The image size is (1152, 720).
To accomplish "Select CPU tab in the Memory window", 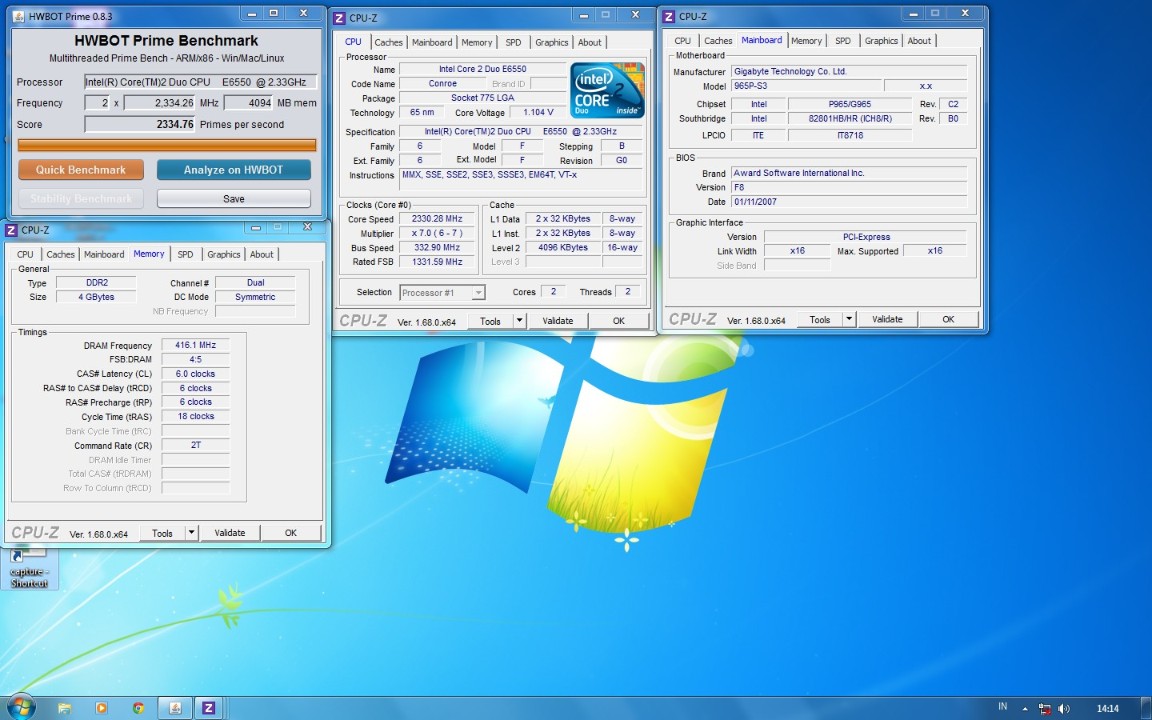I will (x=25, y=254).
